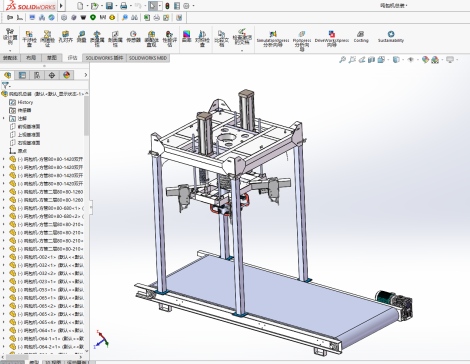Toggle the Section View icon
Screen dimensions: 470x364
371,60
